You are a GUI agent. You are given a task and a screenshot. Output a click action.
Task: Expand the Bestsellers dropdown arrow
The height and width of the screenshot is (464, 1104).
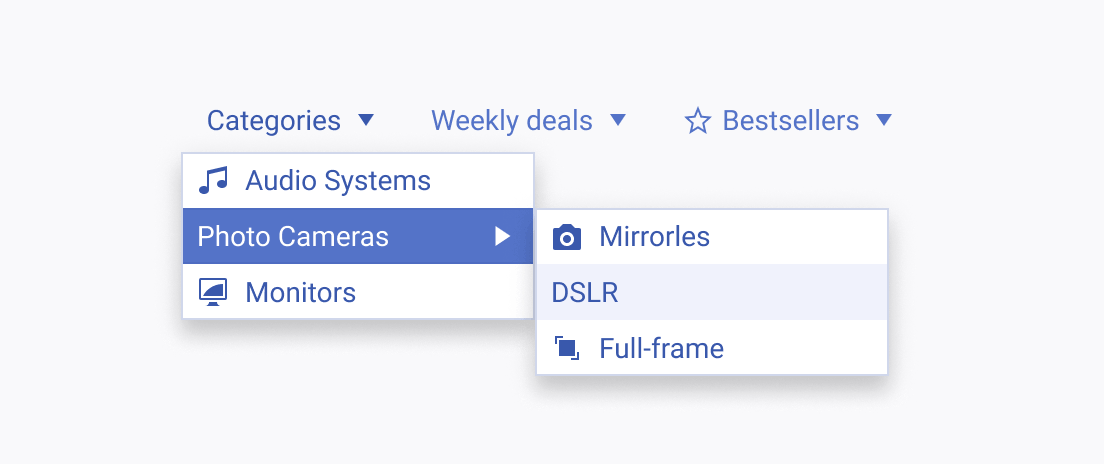(884, 120)
